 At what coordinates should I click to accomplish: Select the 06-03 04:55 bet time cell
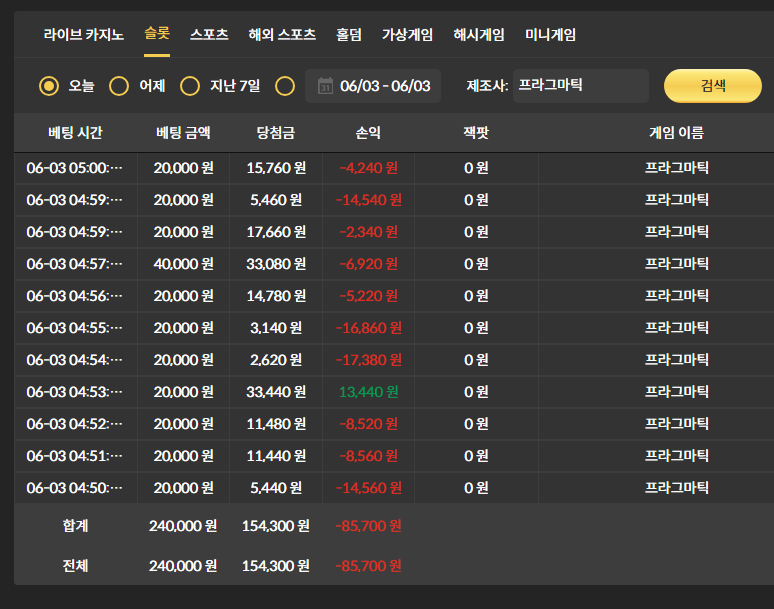click(75, 328)
